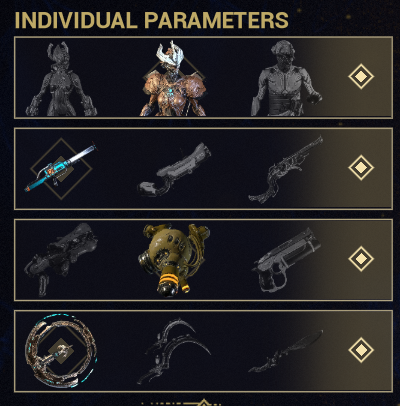The height and width of the screenshot is (406, 400).
Task: Toggle the diamond marker on melee weapon row
Action: pyautogui.click(x=361, y=350)
